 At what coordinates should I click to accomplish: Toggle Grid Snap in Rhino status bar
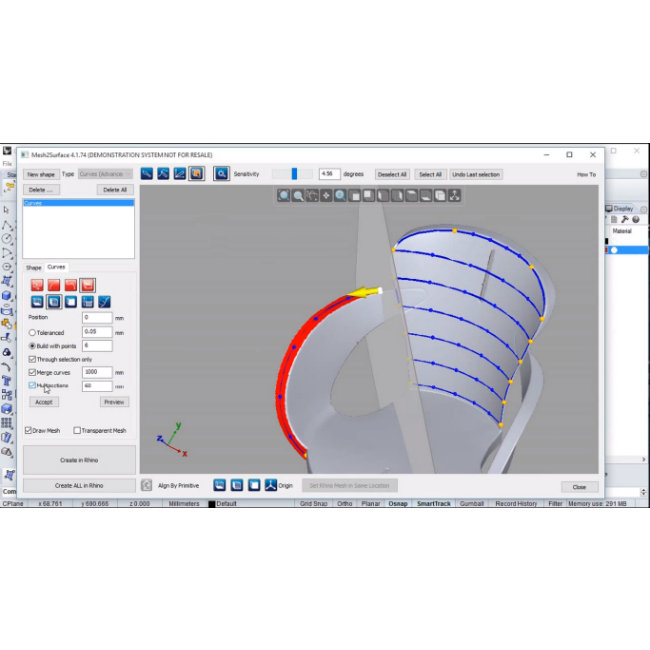pos(313,503)
